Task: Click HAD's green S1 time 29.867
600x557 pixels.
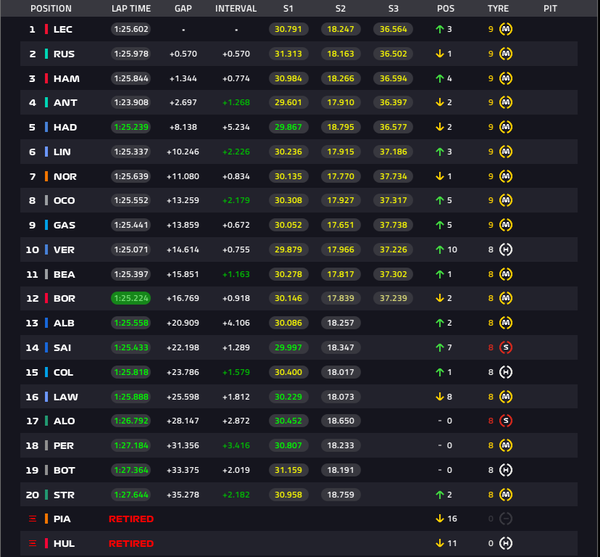Action: coord(288,127)
